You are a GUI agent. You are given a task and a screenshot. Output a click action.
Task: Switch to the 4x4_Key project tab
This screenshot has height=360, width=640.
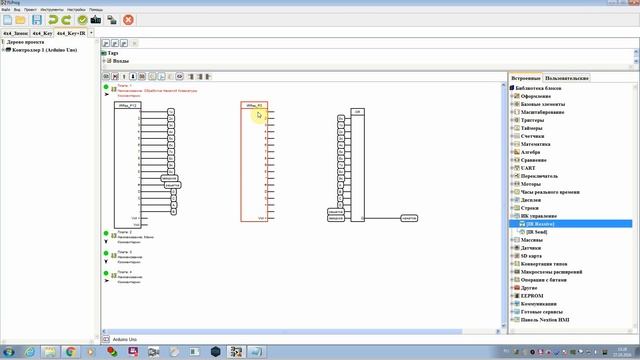click(42, 33)
